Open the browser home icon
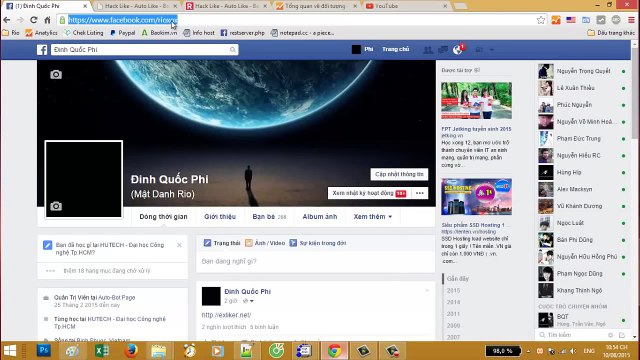This screenshot has width=640, height=360. [x=47, y=20]
